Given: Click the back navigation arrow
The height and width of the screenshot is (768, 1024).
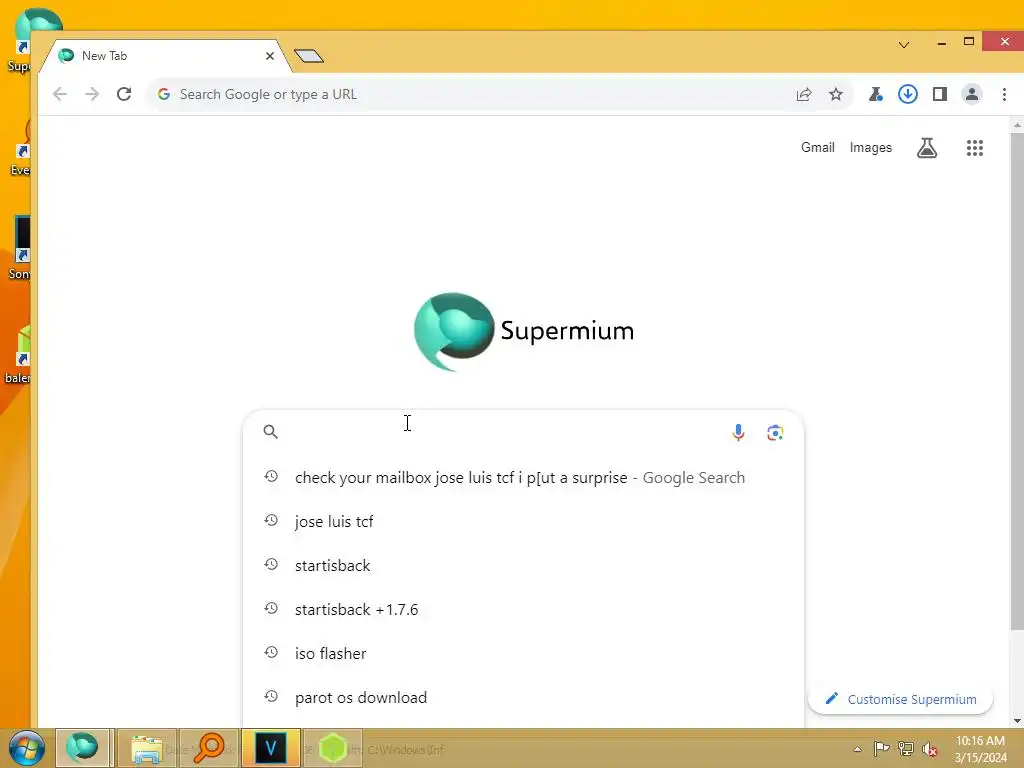Looking at the screenshot, I should click(60, 94).
